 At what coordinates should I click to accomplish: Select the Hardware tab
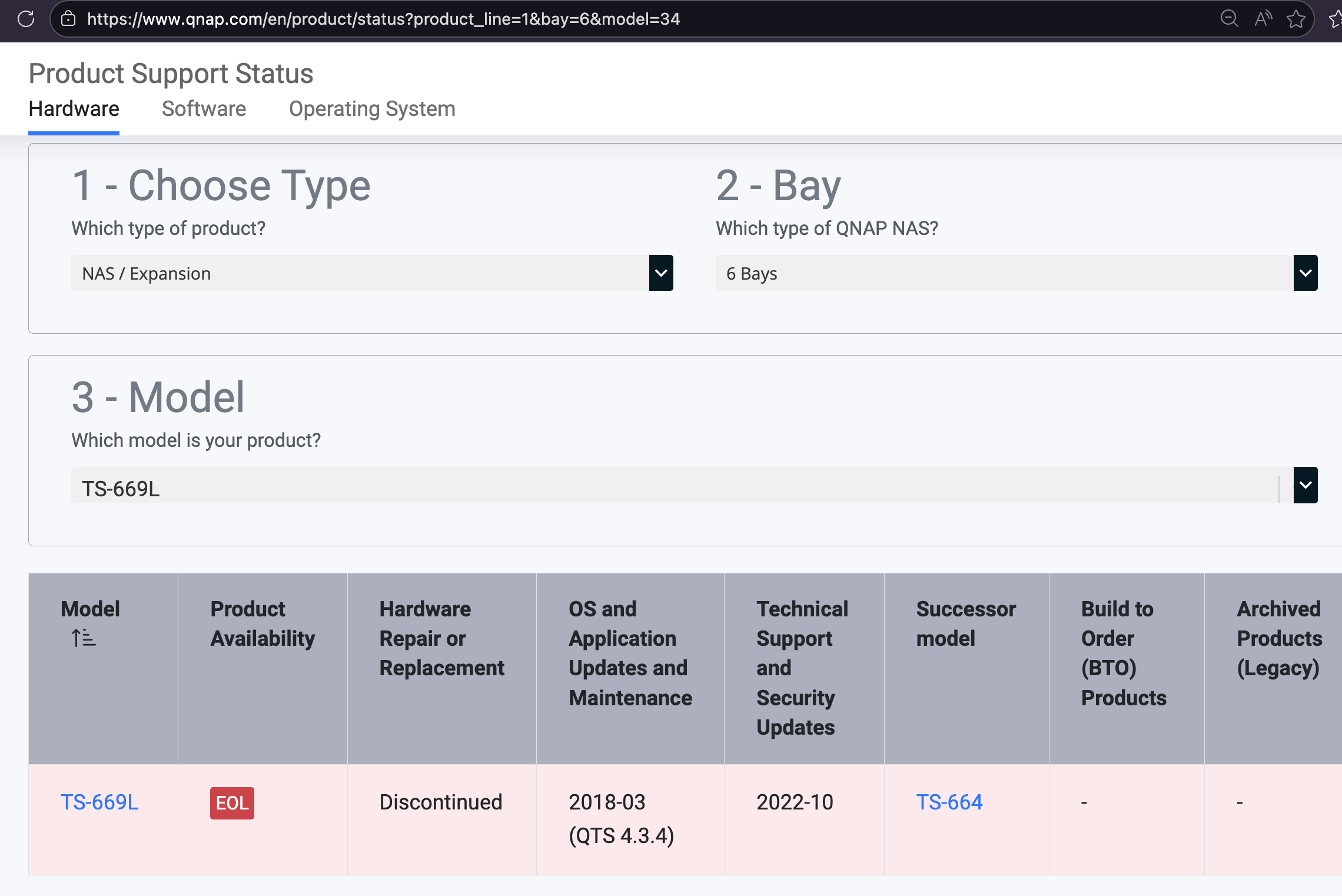(x=74, y=109)
